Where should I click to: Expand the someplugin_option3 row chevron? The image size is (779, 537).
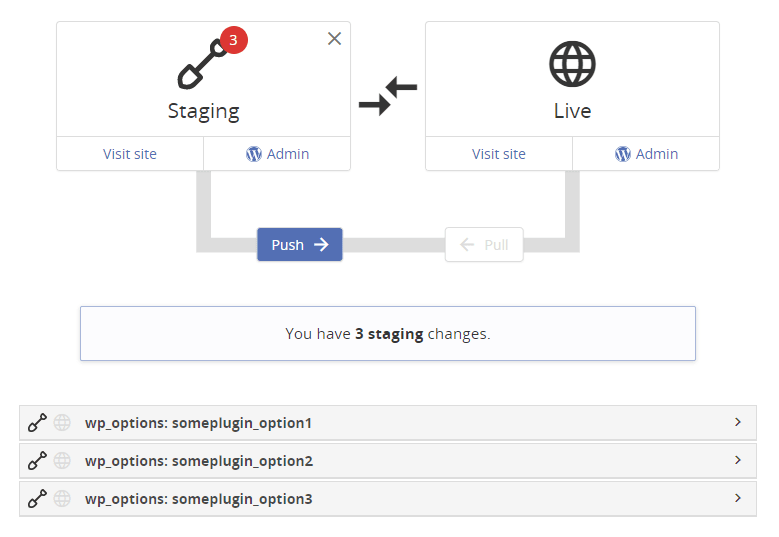(738, 497)
